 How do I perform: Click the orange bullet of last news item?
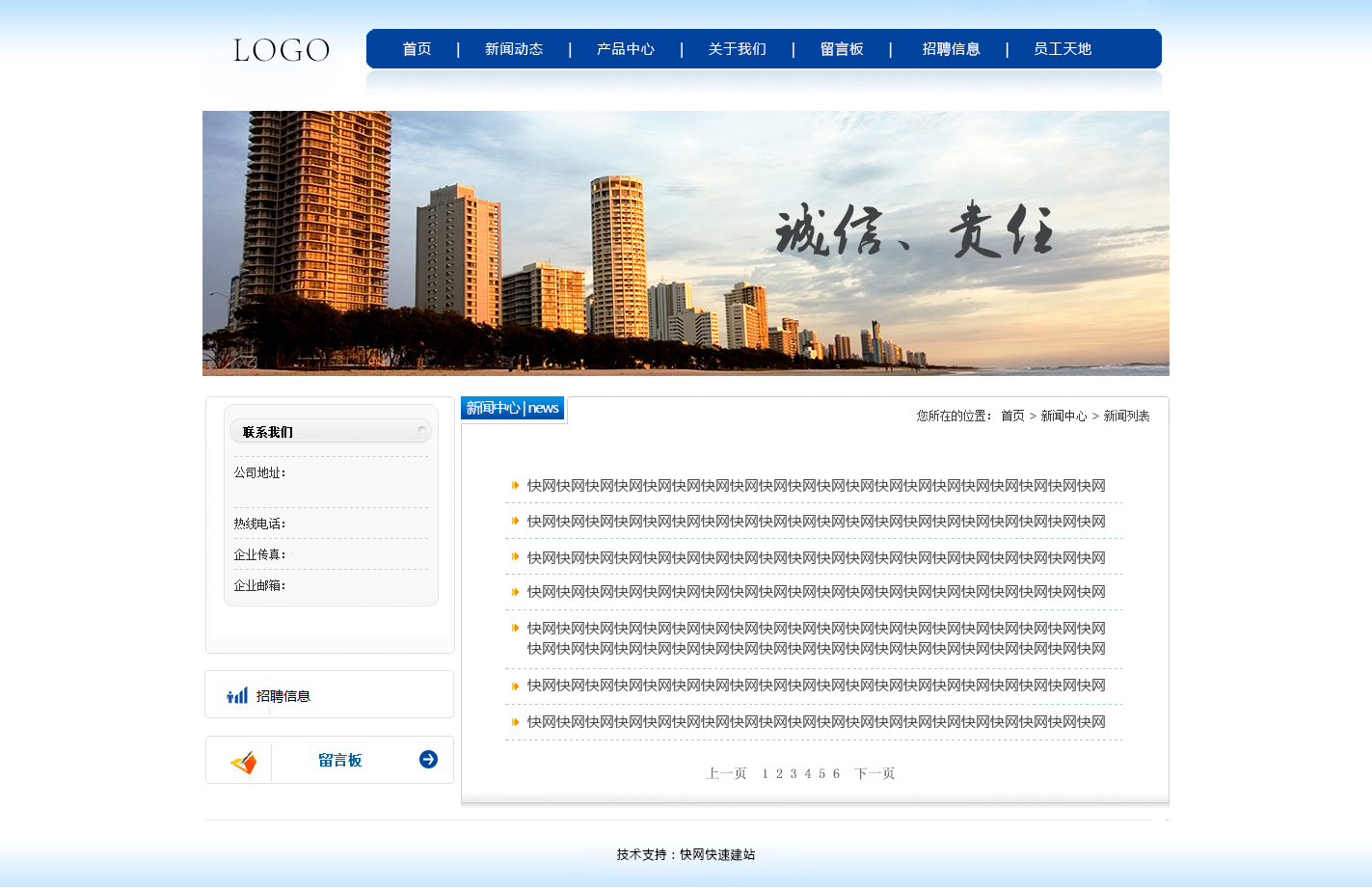click(516, 722)
